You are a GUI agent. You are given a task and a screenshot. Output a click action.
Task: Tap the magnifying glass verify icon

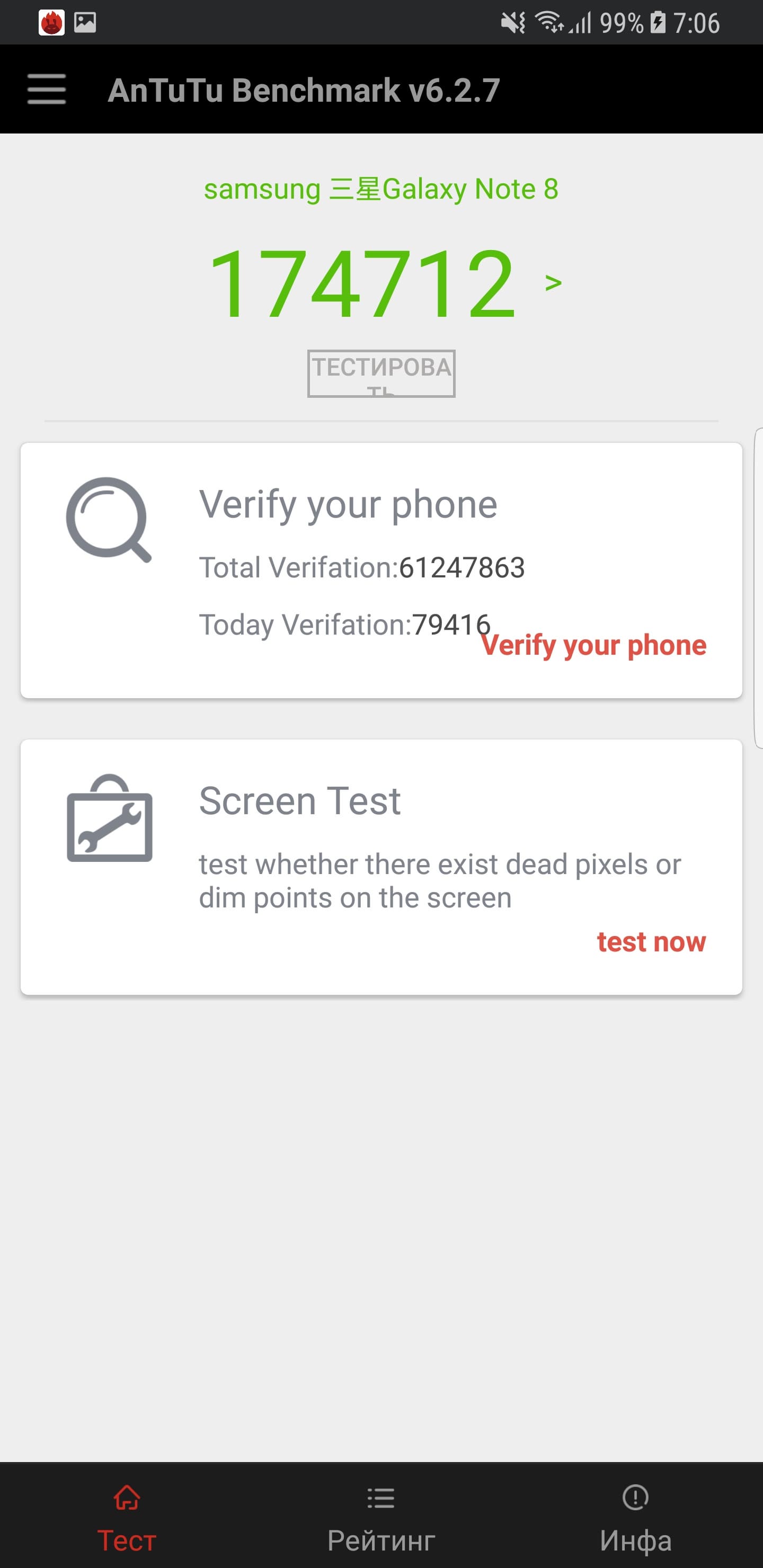click(x=109, y=519)
